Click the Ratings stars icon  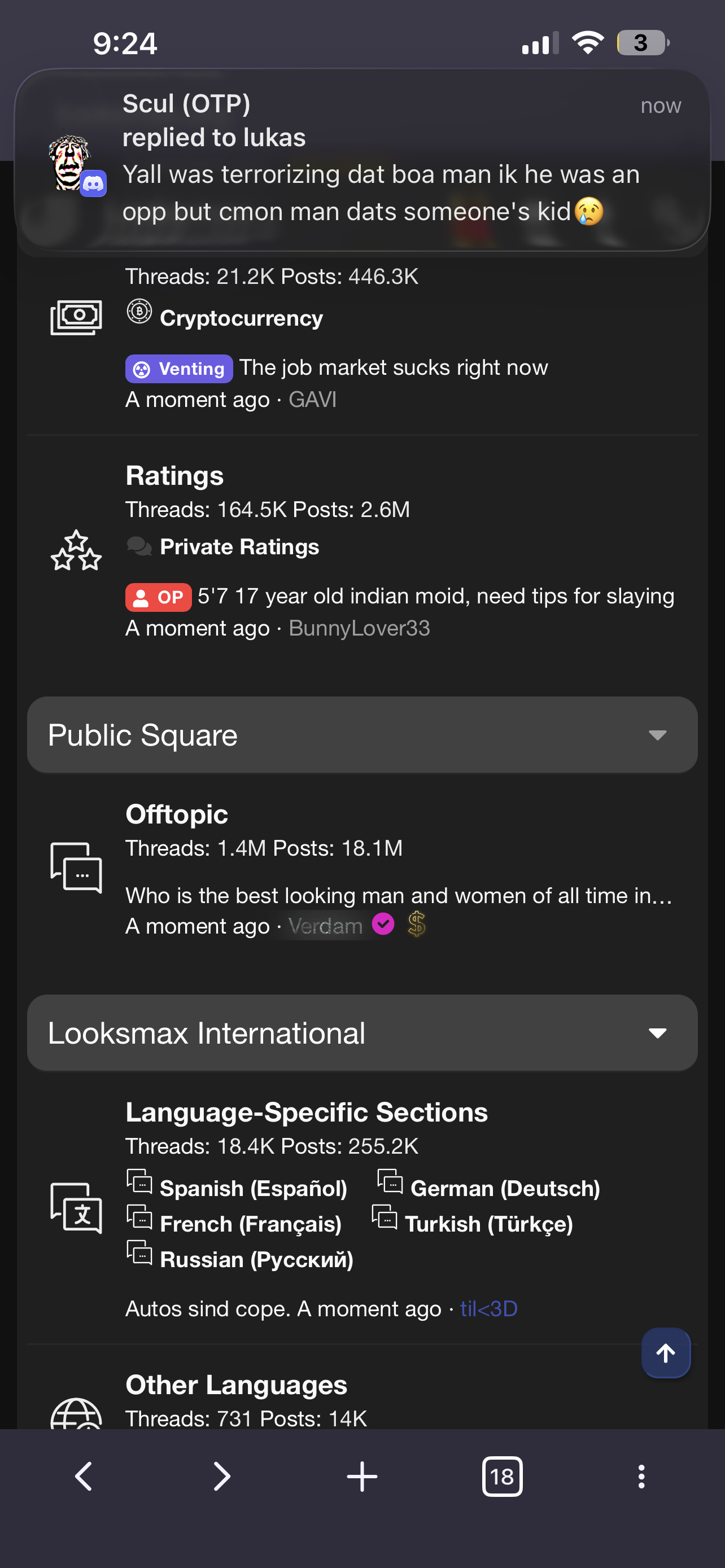pos(76,550)
